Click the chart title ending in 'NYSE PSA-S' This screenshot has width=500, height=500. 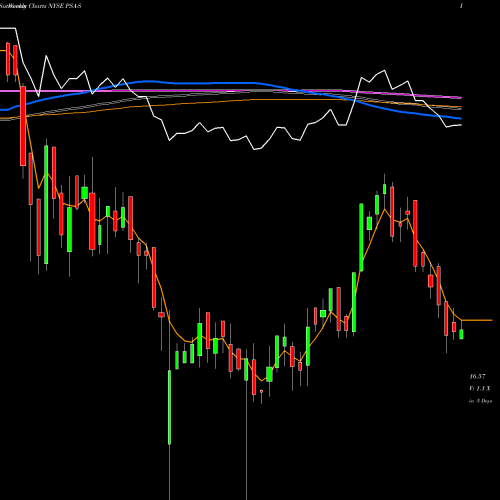41,6
